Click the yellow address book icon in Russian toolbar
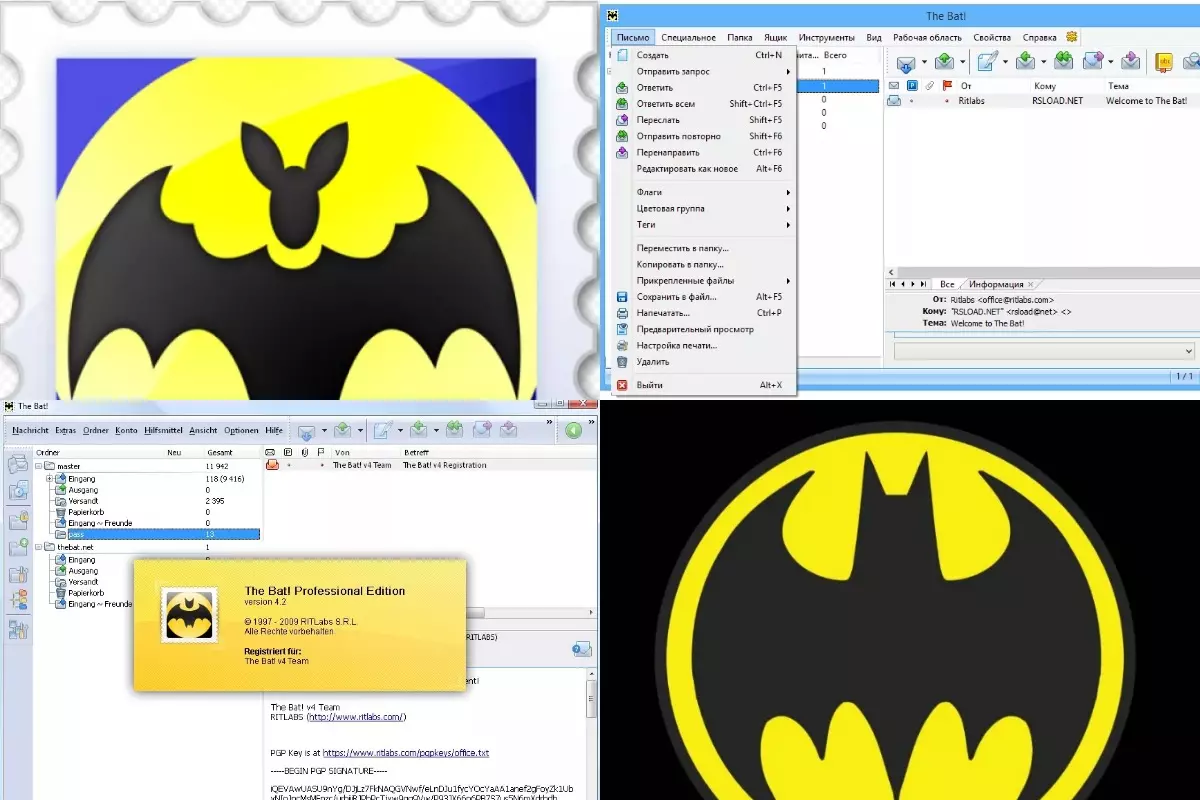Viewport: 1200px width, 800px height. [x=1164, y=62]
